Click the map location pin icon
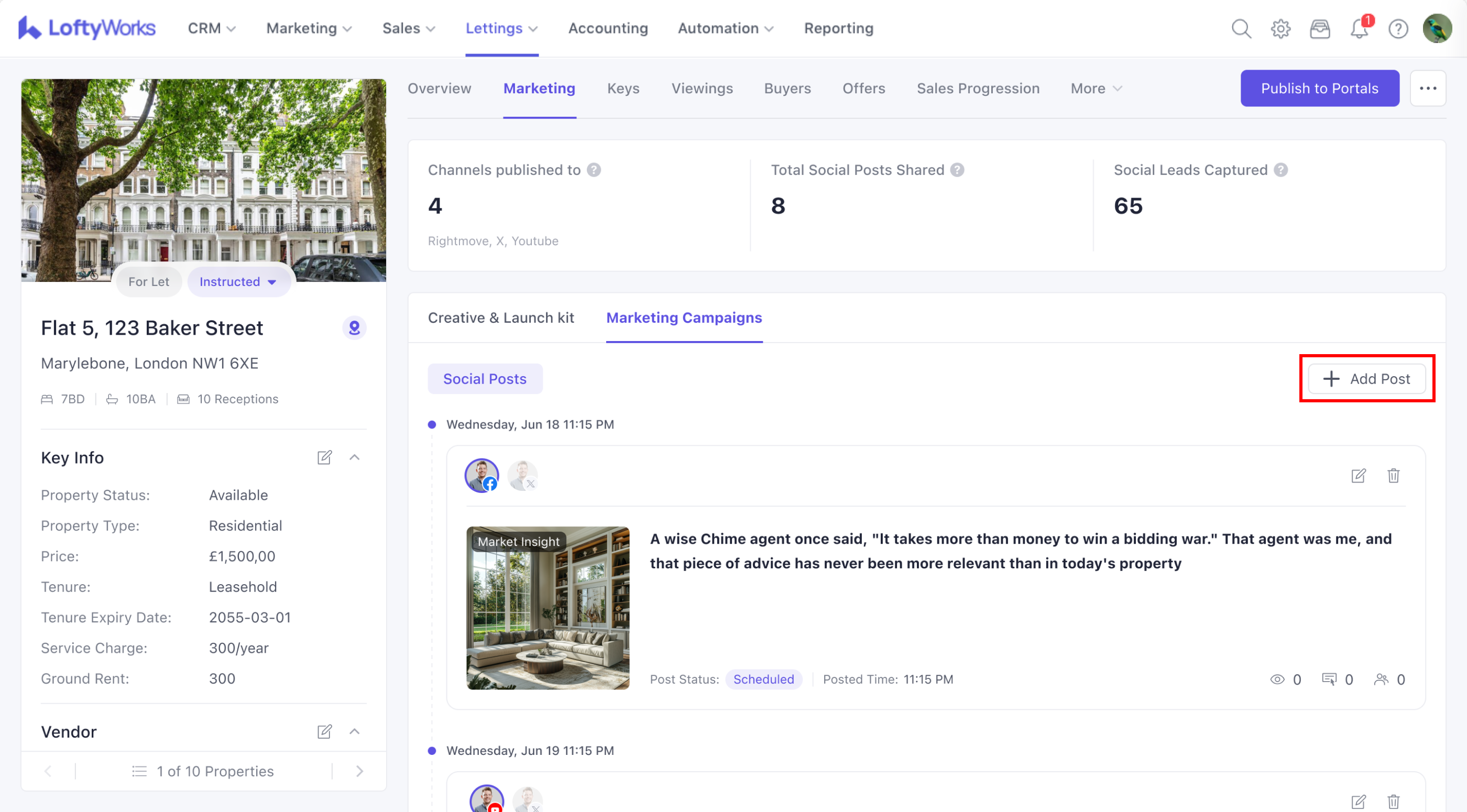1467x812 pixels. tap(354, 328)
